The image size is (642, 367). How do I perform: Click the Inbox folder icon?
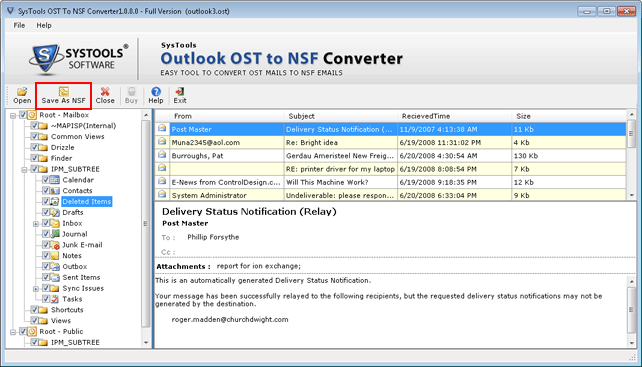point(55,223)
